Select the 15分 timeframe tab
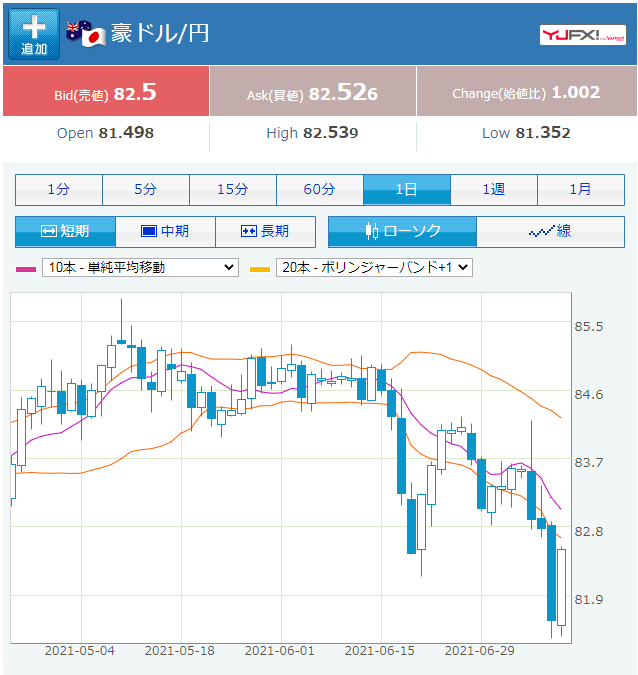This screenshot has width=638, height=675. [x=233, y=189]
